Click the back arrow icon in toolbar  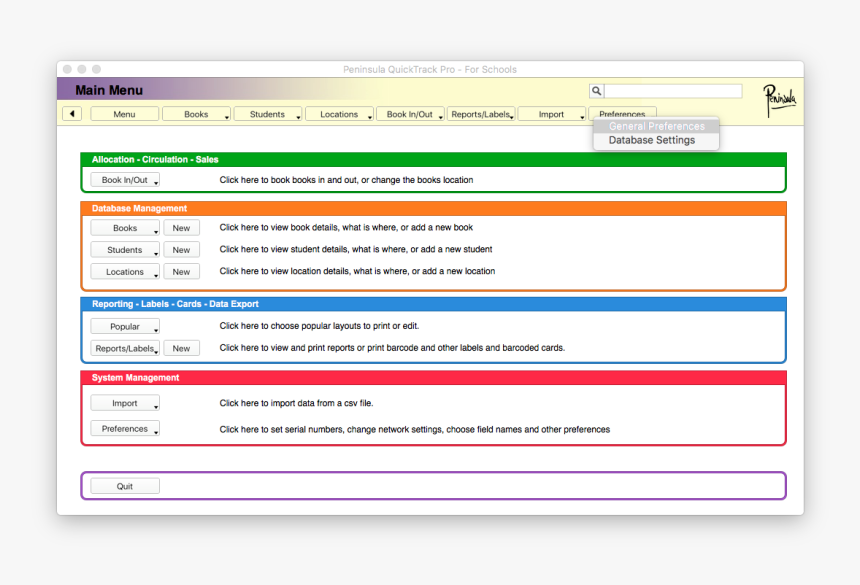pyautogui.click(x=72, y=113)
